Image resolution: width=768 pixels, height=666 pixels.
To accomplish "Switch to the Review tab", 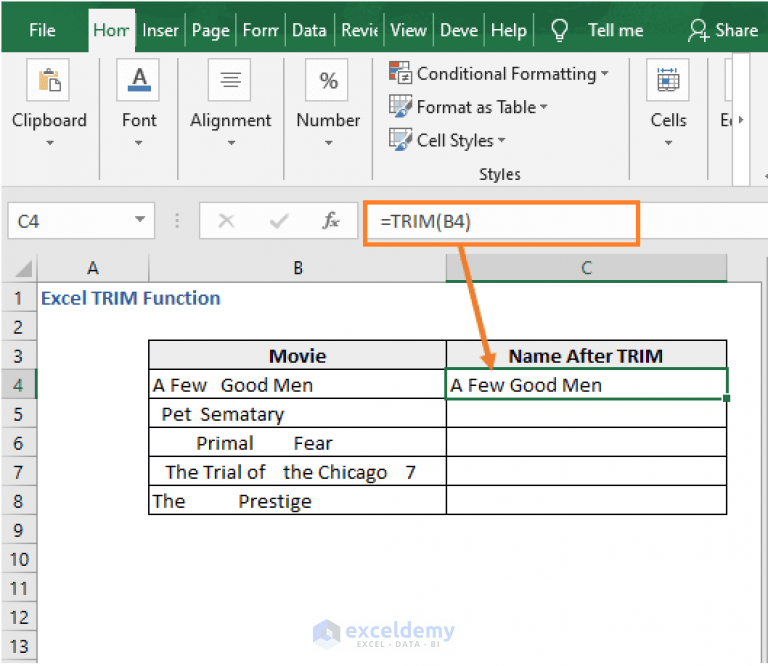I will (x=360, y=30).
